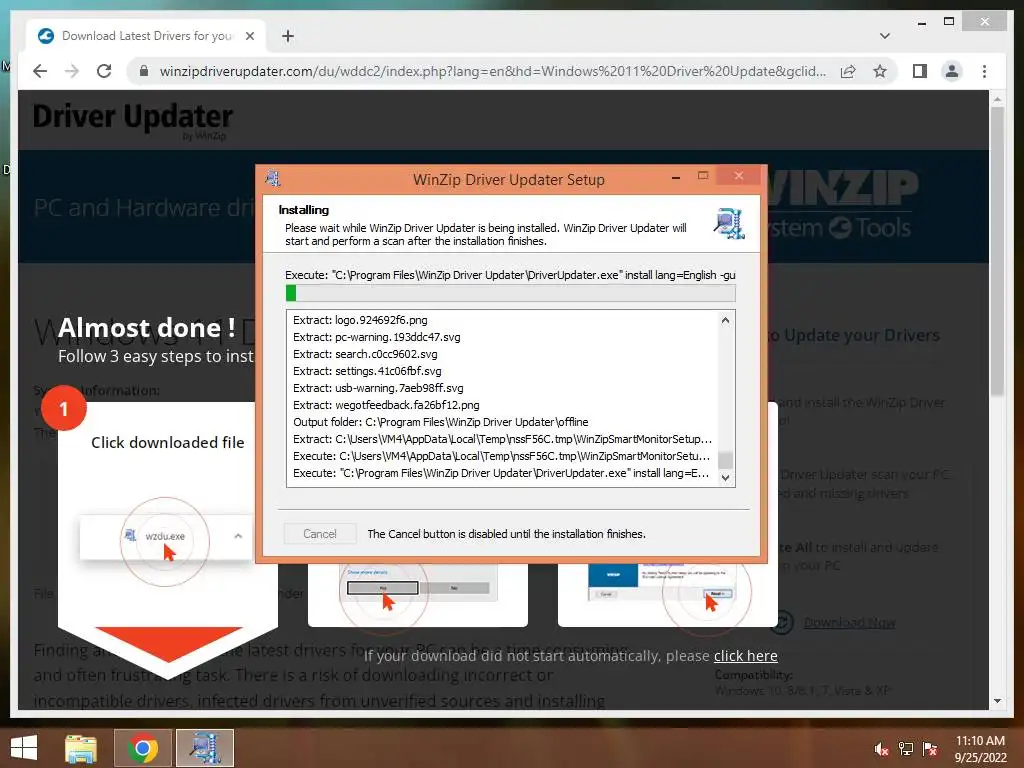Minimize the WinZip Driver Updater Setup window
Viewport: 1024px width, 768px height.
coord(676,177)
